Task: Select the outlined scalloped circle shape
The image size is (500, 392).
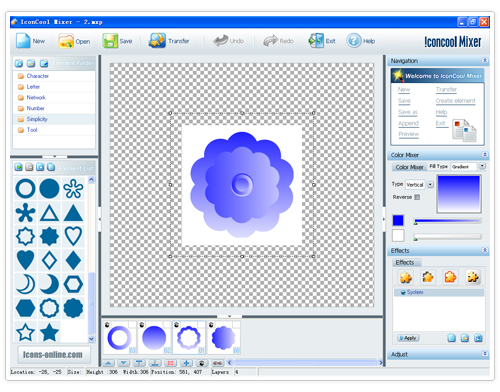Action: pyautogui.click(x=49, y=308)
